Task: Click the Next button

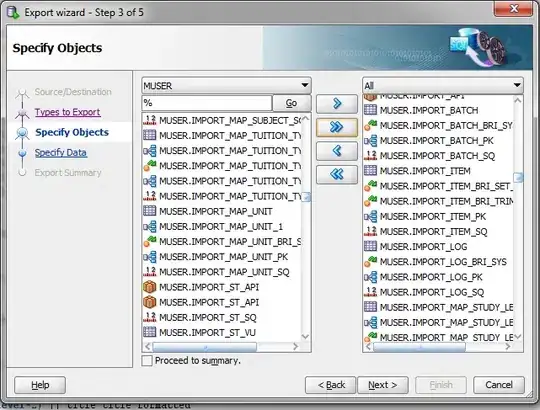Action: click(383, 385)
